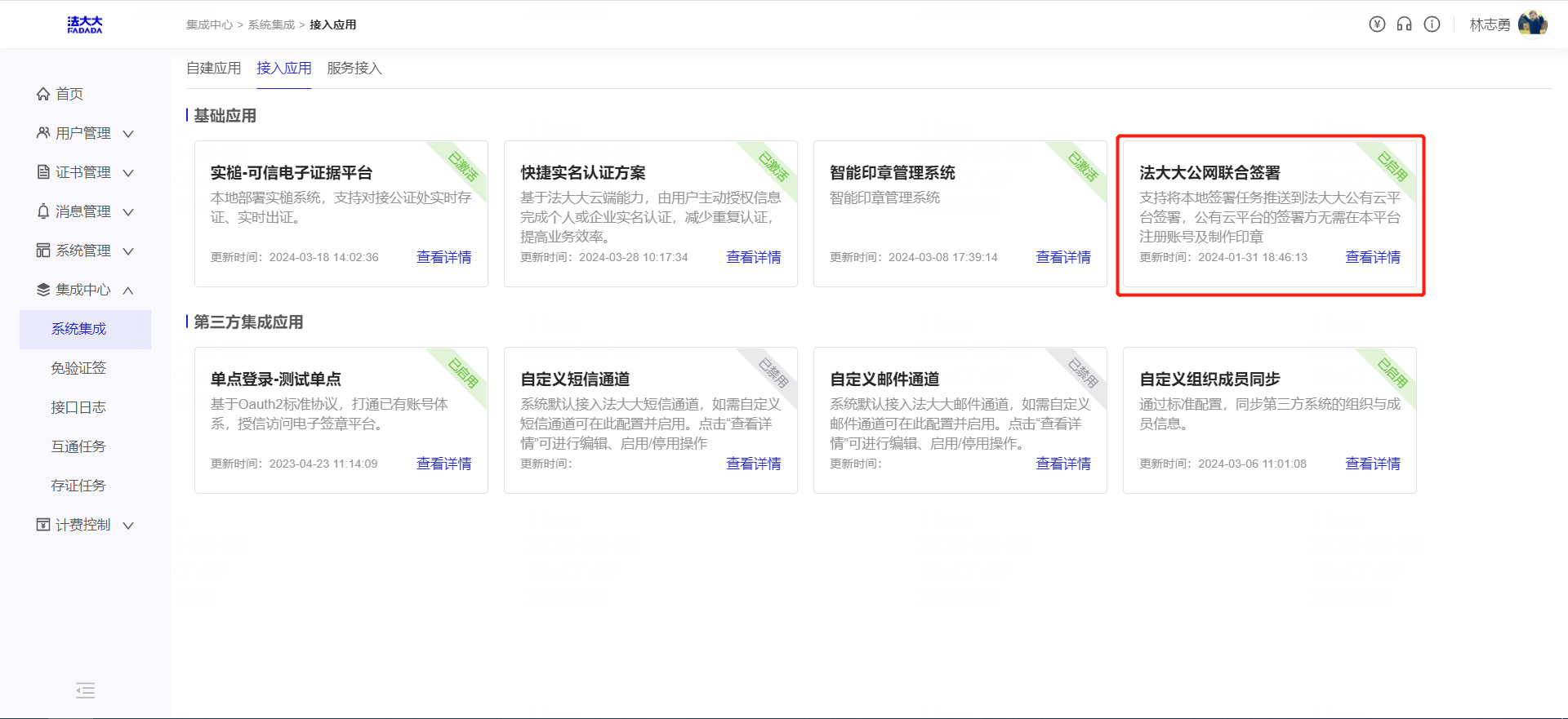Click update time 2024-03-18 14:02:36
Image resolution: width=1568 pixels, height=719 pixels.
tap(324, 257)
